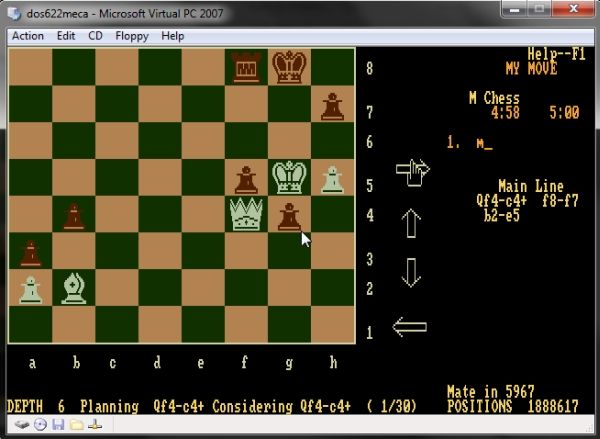The image size is (600, 439).
Task: Click the Mate in 5967 text
Action: [491, 392]
